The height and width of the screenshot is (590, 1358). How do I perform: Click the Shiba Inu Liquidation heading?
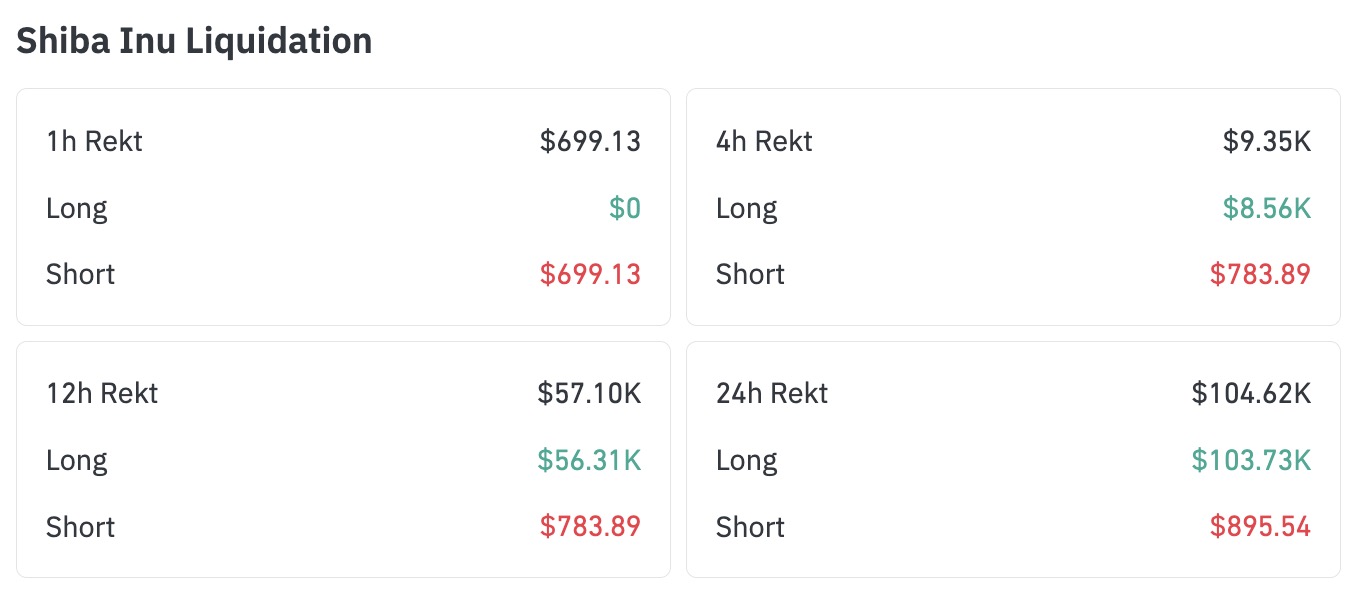pyautogui.click(x=194, y=40)
